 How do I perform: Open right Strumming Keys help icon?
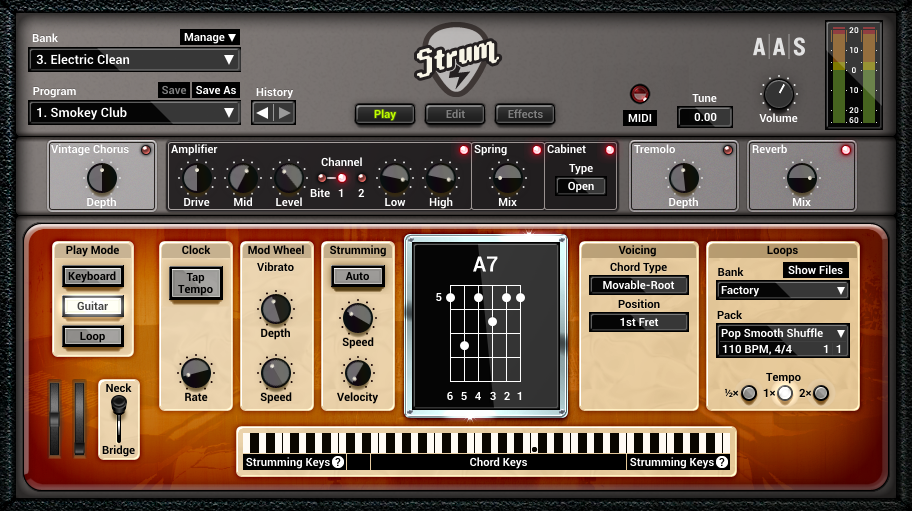point(722,462)
